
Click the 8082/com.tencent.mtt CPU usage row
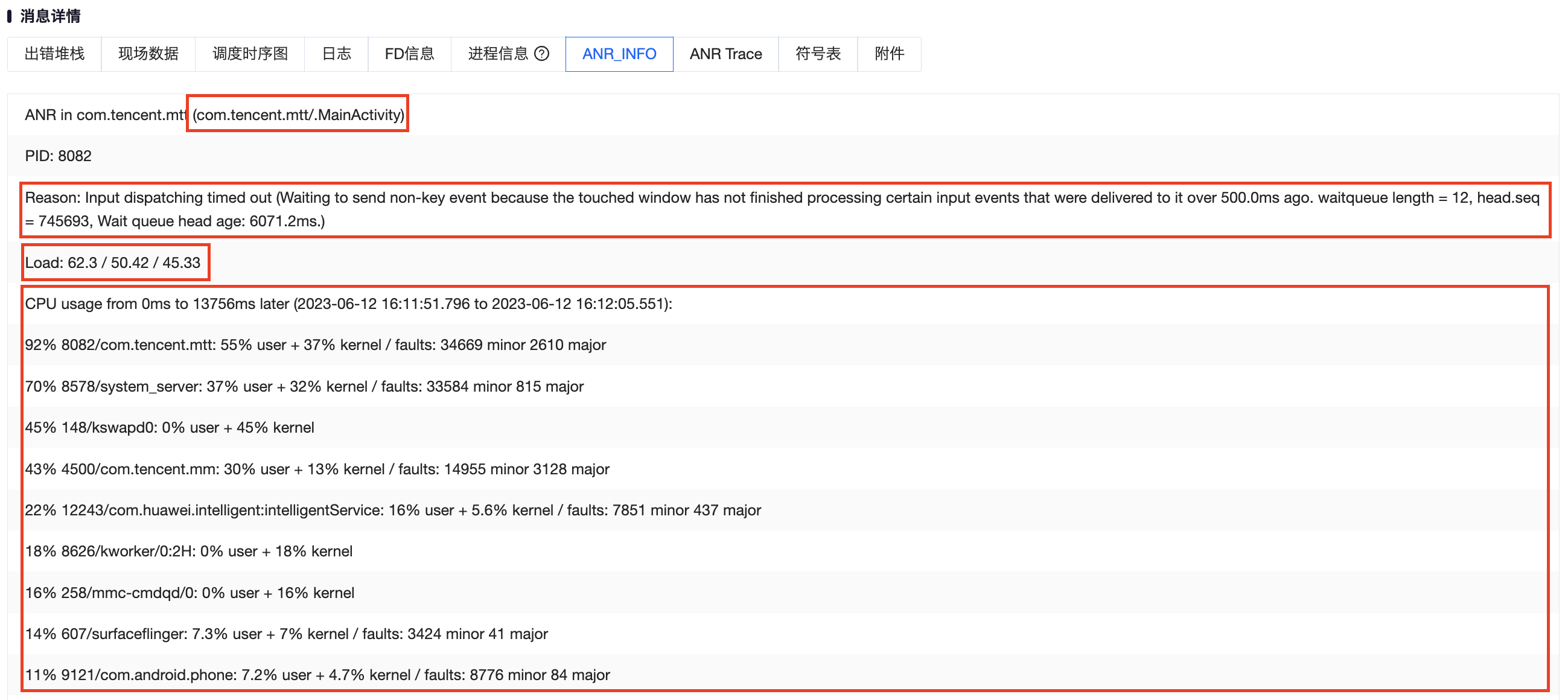pyautogui.click(x=315, y=345)
